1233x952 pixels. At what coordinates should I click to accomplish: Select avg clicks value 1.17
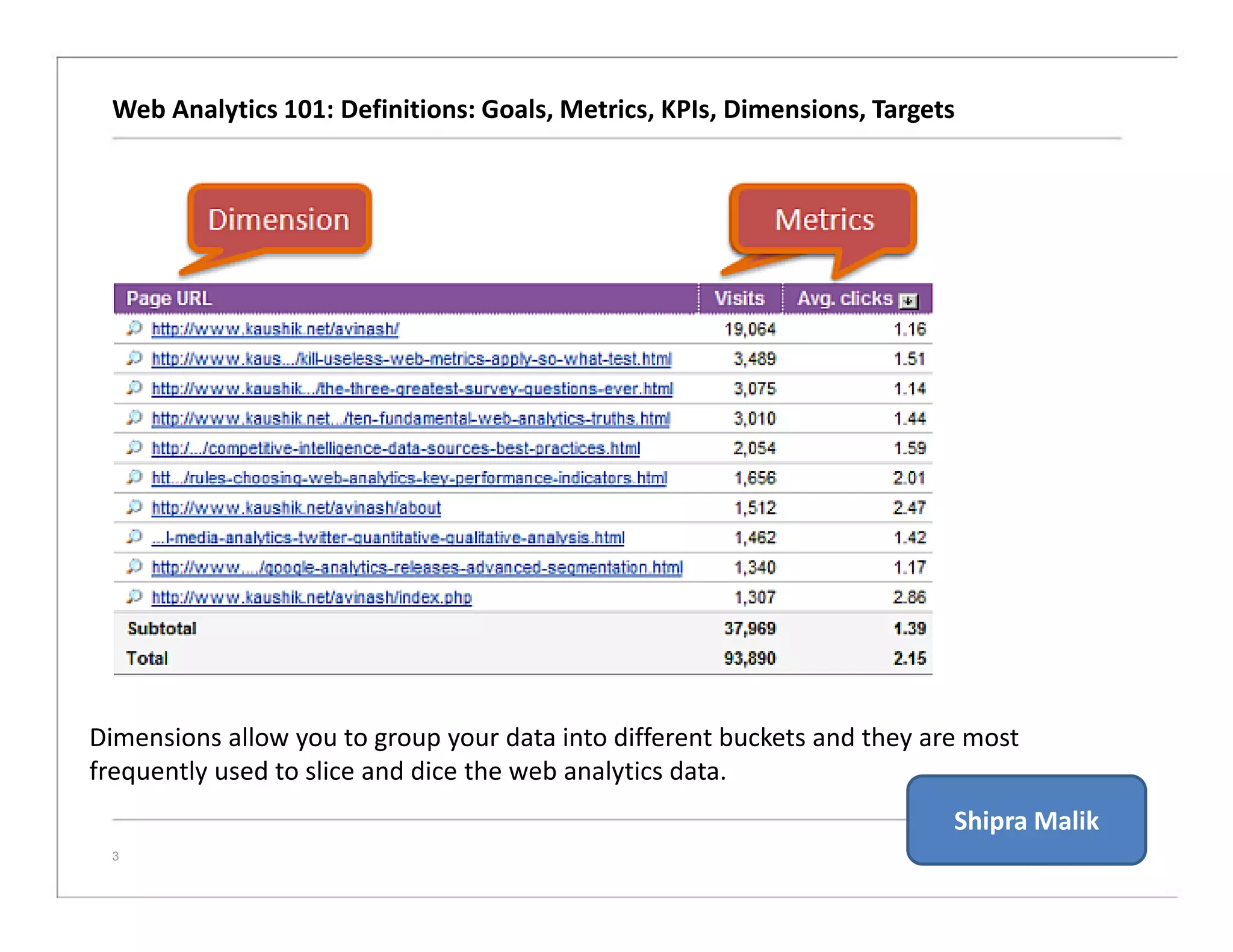(909, 567)
